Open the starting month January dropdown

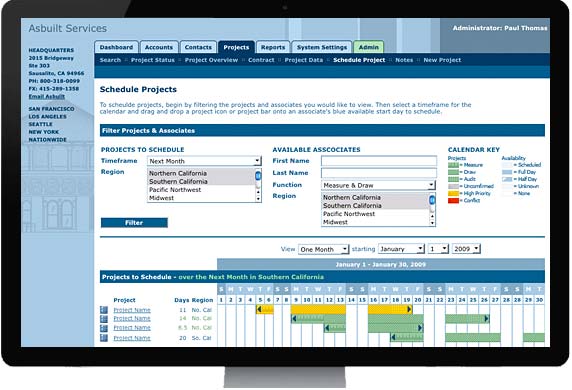point(401,249)
